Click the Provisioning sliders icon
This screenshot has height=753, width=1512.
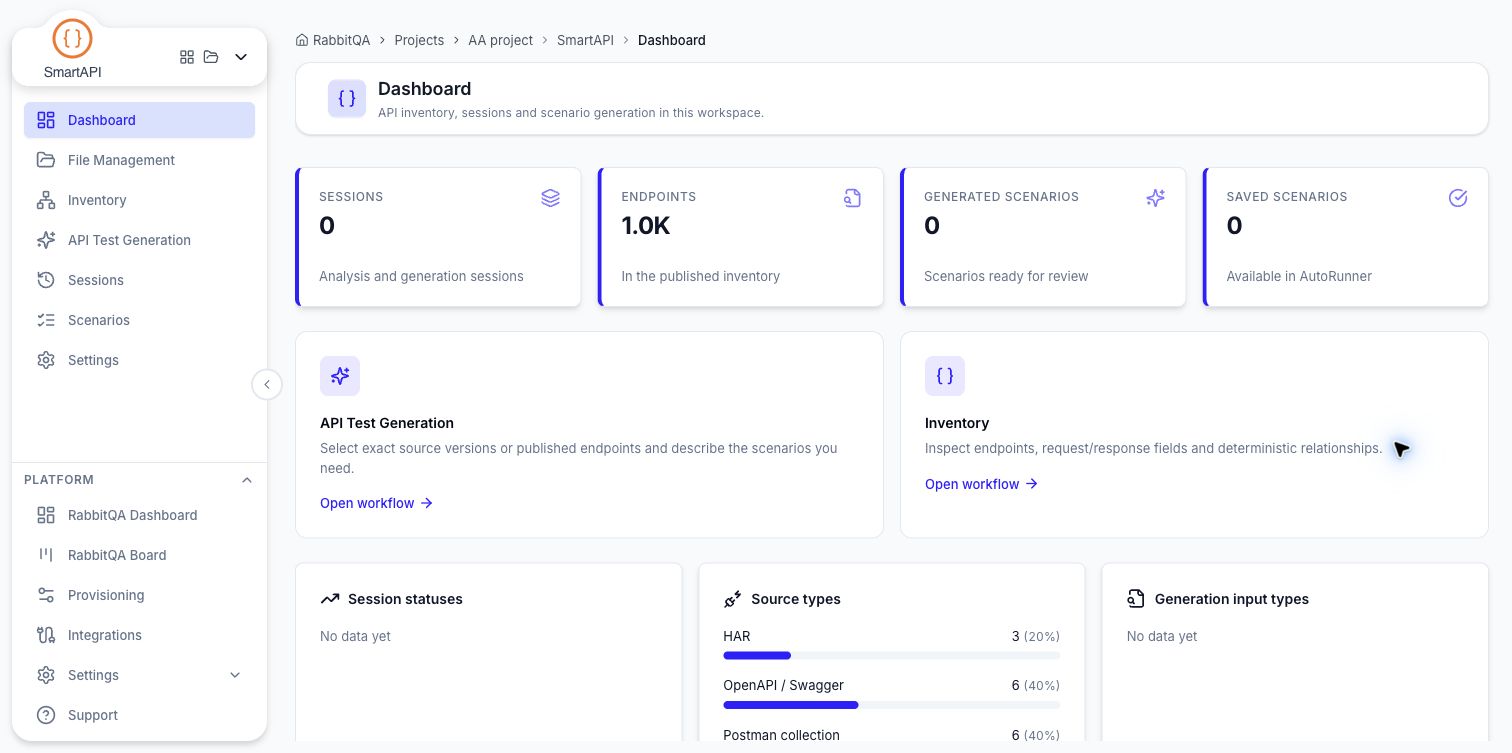click(x=45, y=595)
